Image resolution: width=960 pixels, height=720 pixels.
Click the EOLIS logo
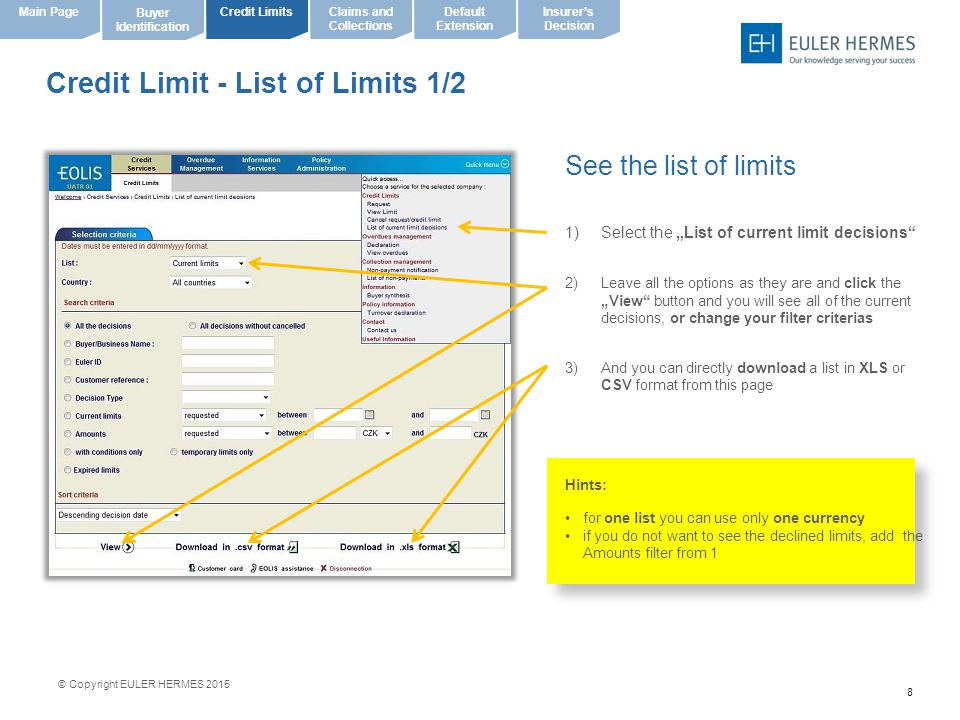pos(80,173)
